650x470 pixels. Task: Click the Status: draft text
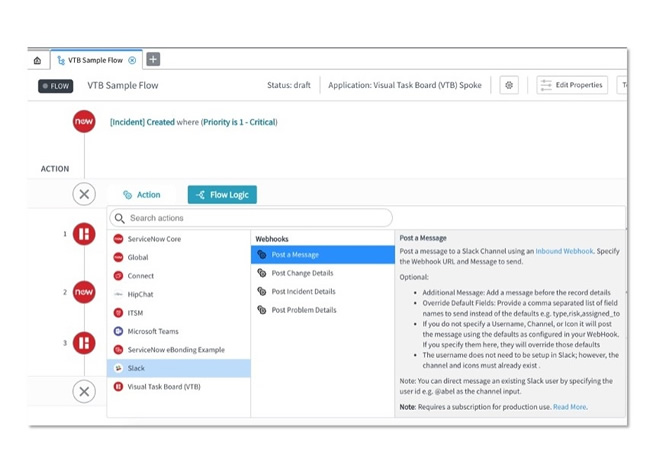tap(289, 85)
